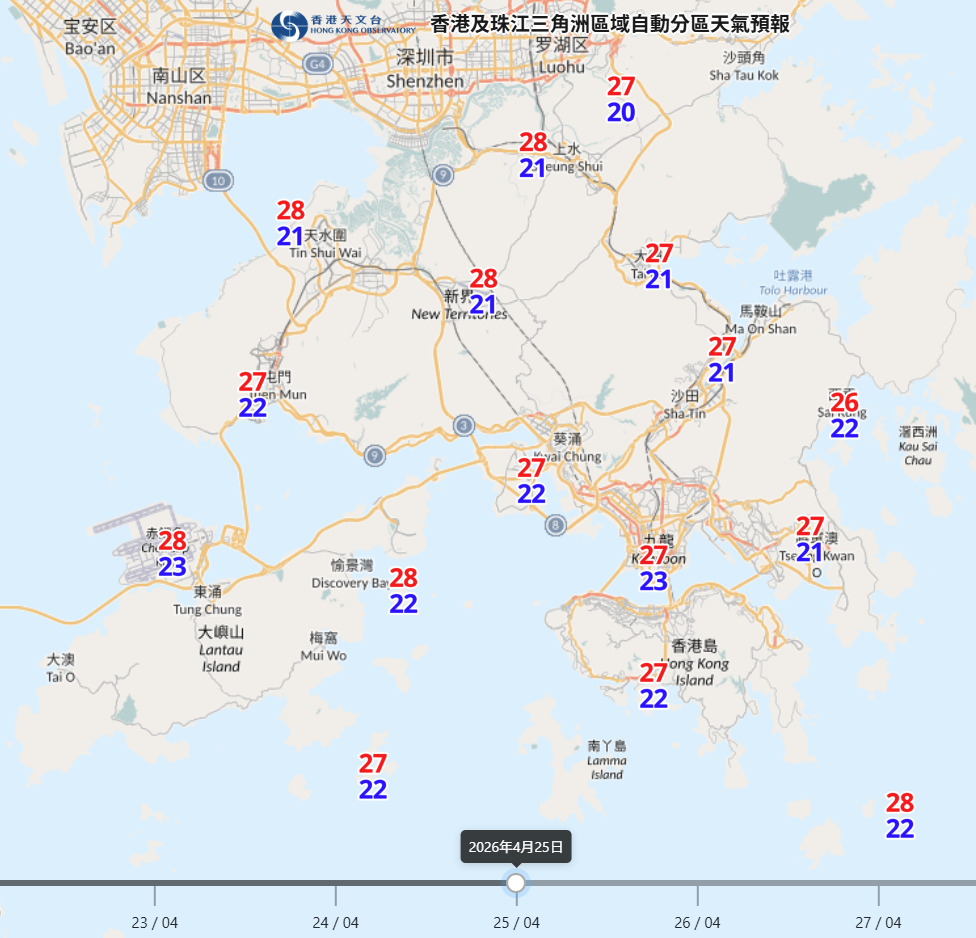Click the Bao'an district label
The width and height of the screenshot is (976, 938).
click(x=90, y=37)
